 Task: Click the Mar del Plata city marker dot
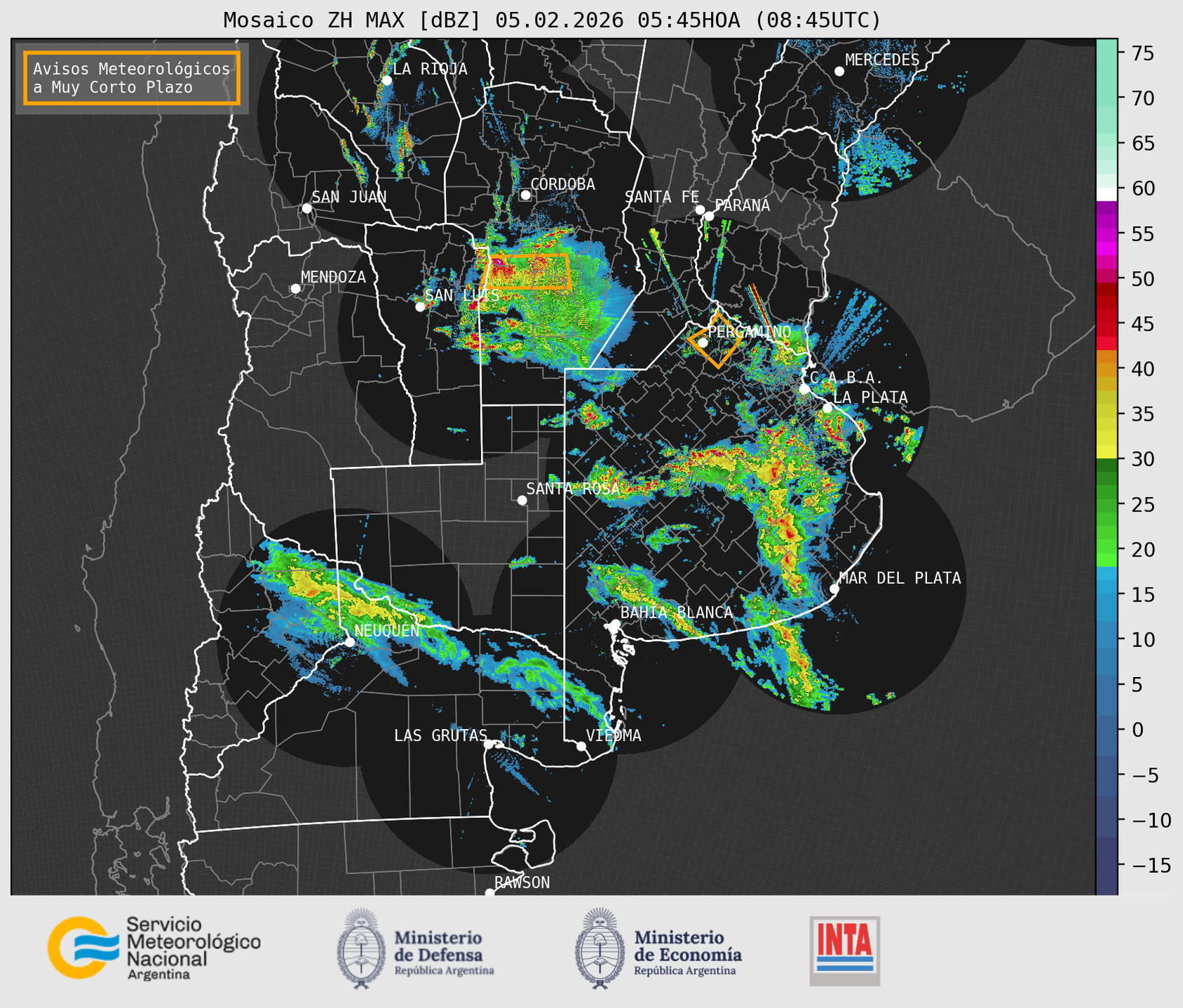pyautogui.click(x=834, y=588)
